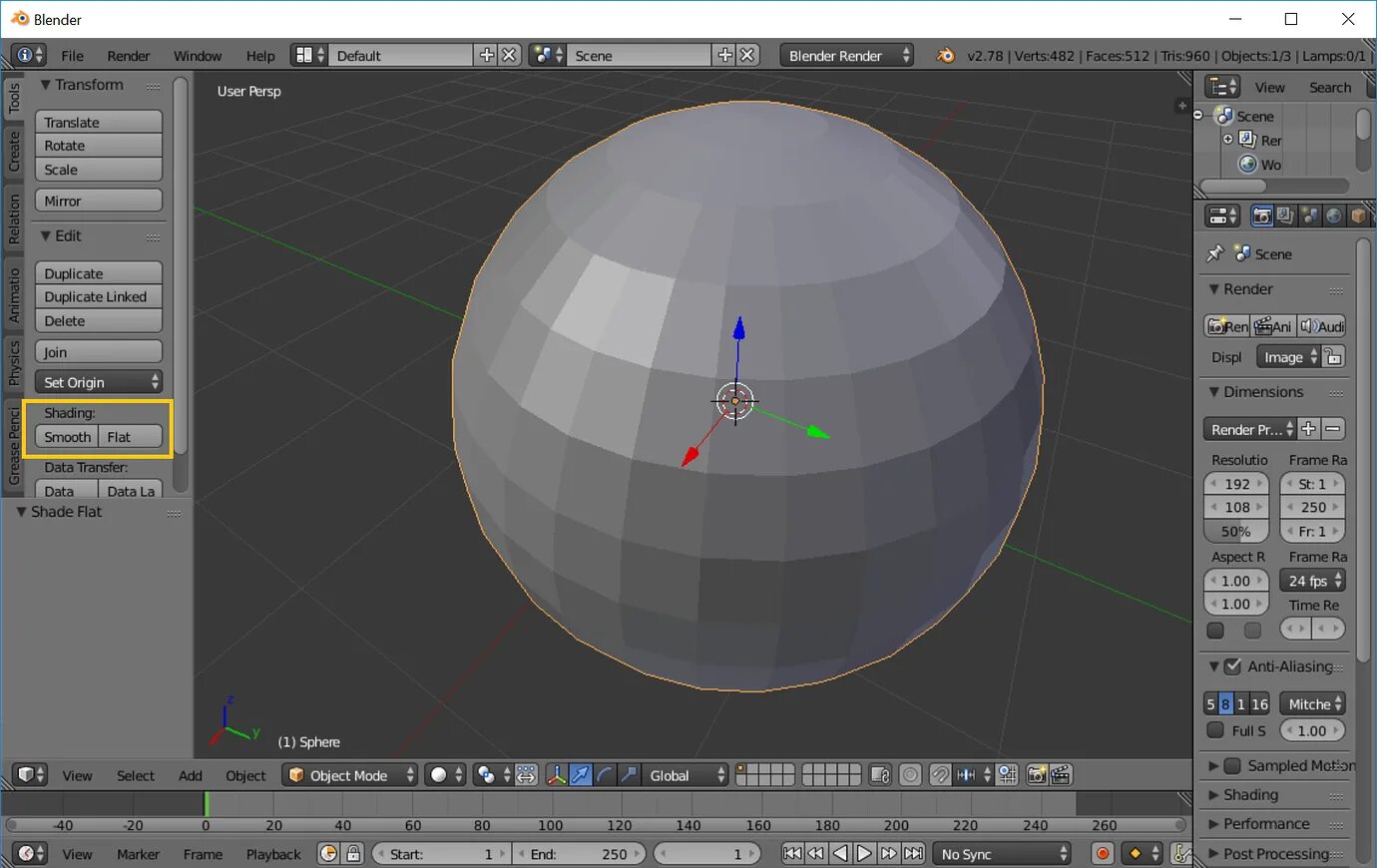Play the animation forward
This screenshot has height=868, width=1377.
click(865, 854)
